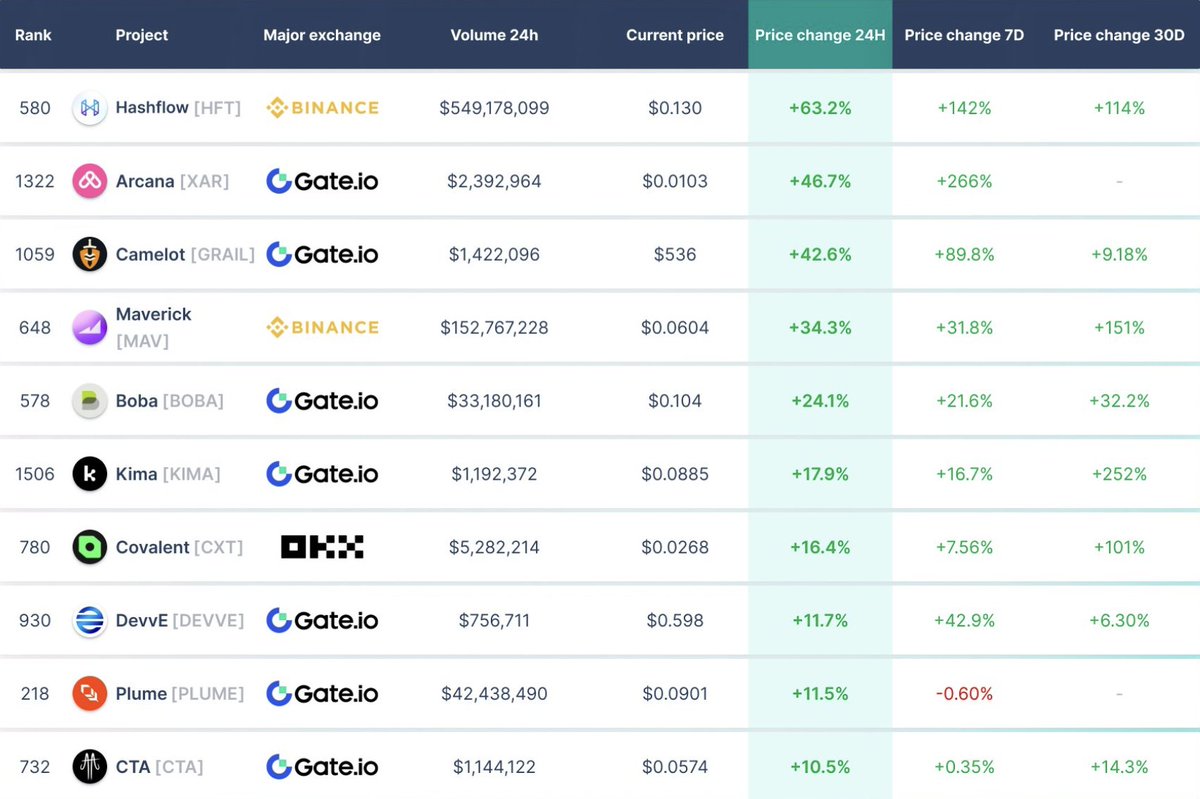Open the DevvE [DEVVE] project link
Screen dimensions: 1200x799
(x=180, y=620)
